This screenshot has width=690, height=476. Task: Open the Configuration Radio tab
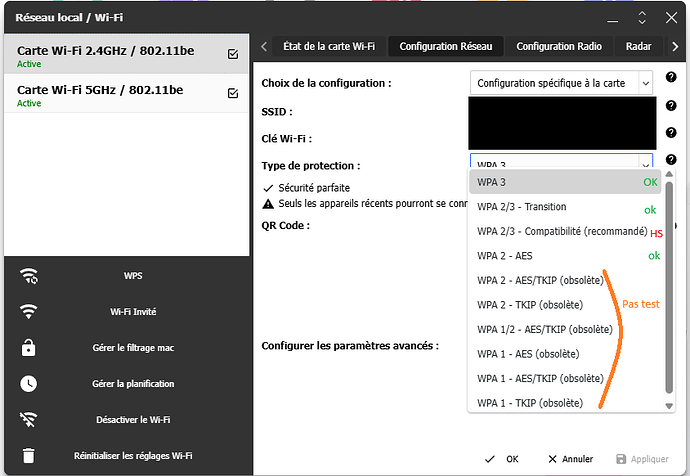[x=559, y=46]
